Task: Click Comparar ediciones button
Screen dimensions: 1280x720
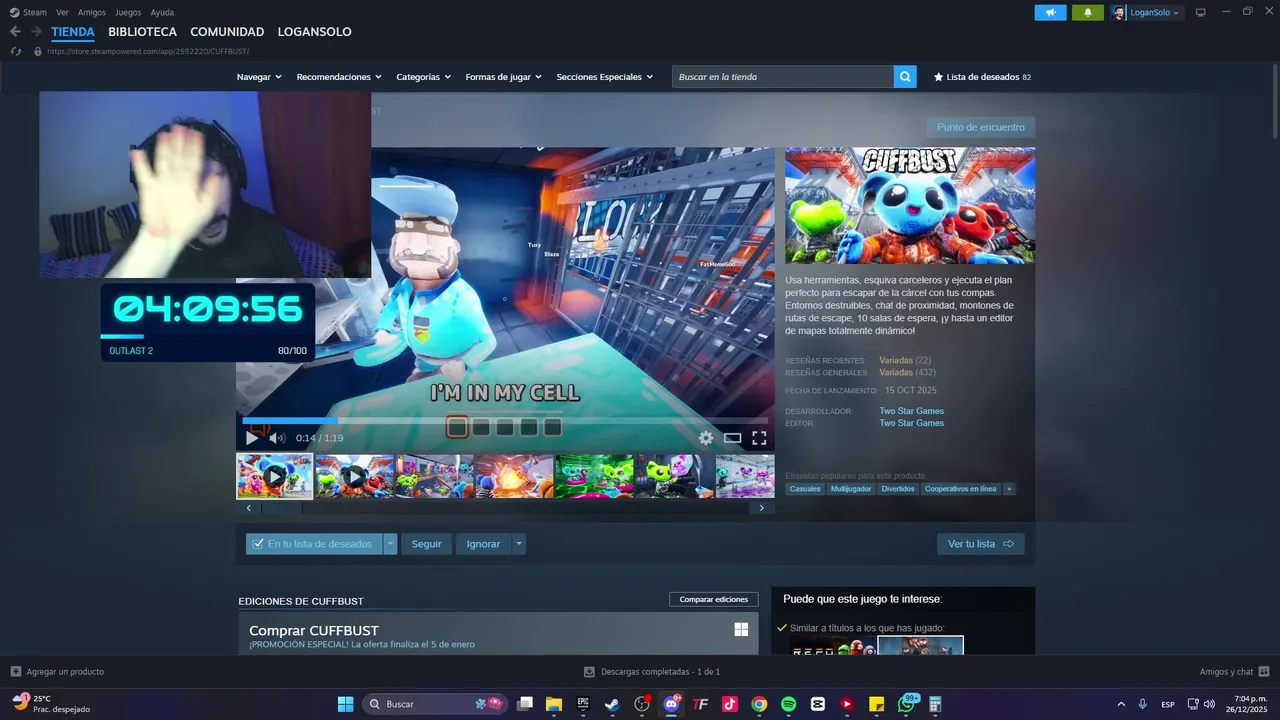Action: pyautogui.click(x=714, y=599)
